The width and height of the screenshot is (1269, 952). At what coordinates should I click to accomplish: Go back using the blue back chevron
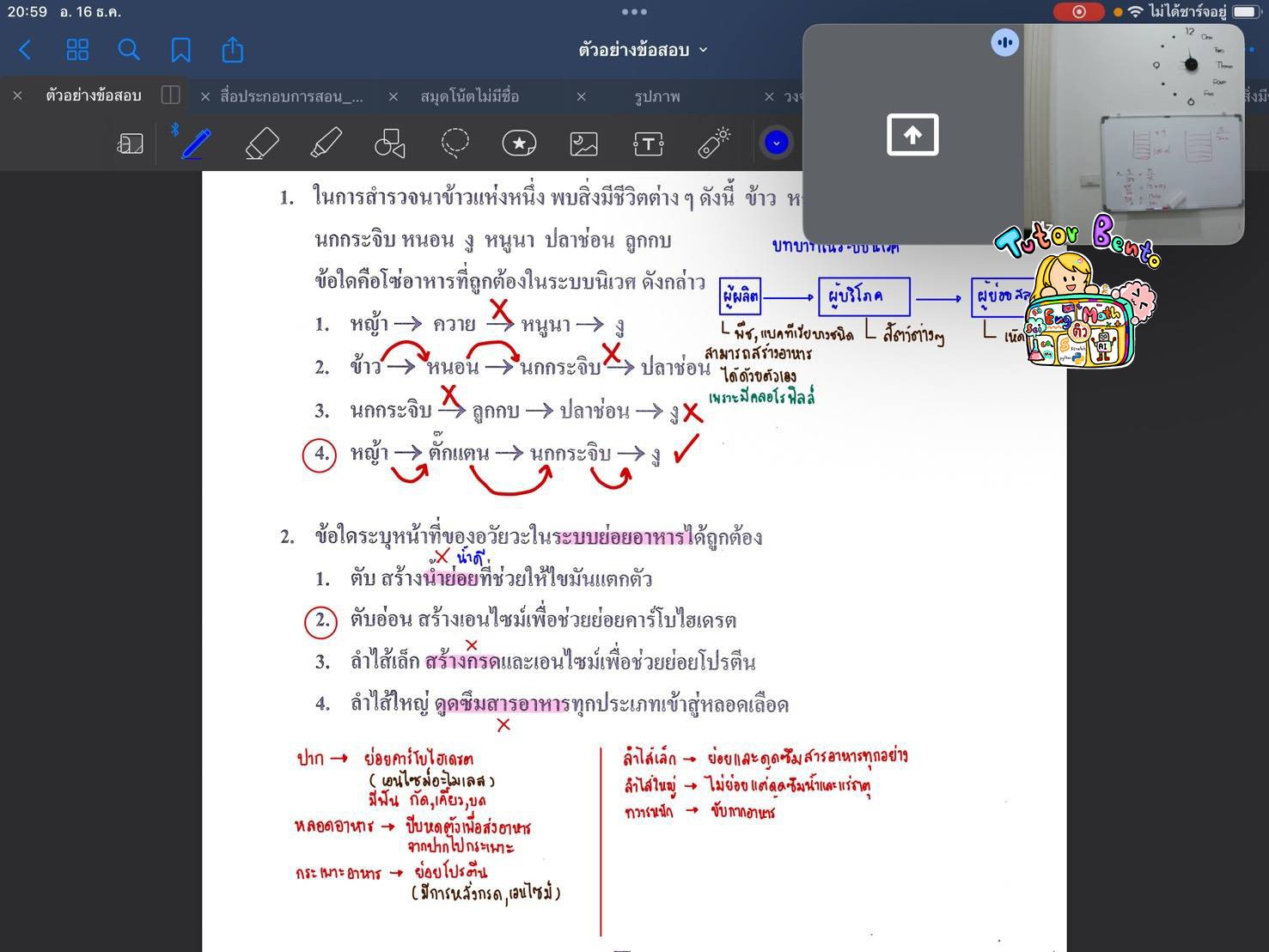tap(25, 50)
